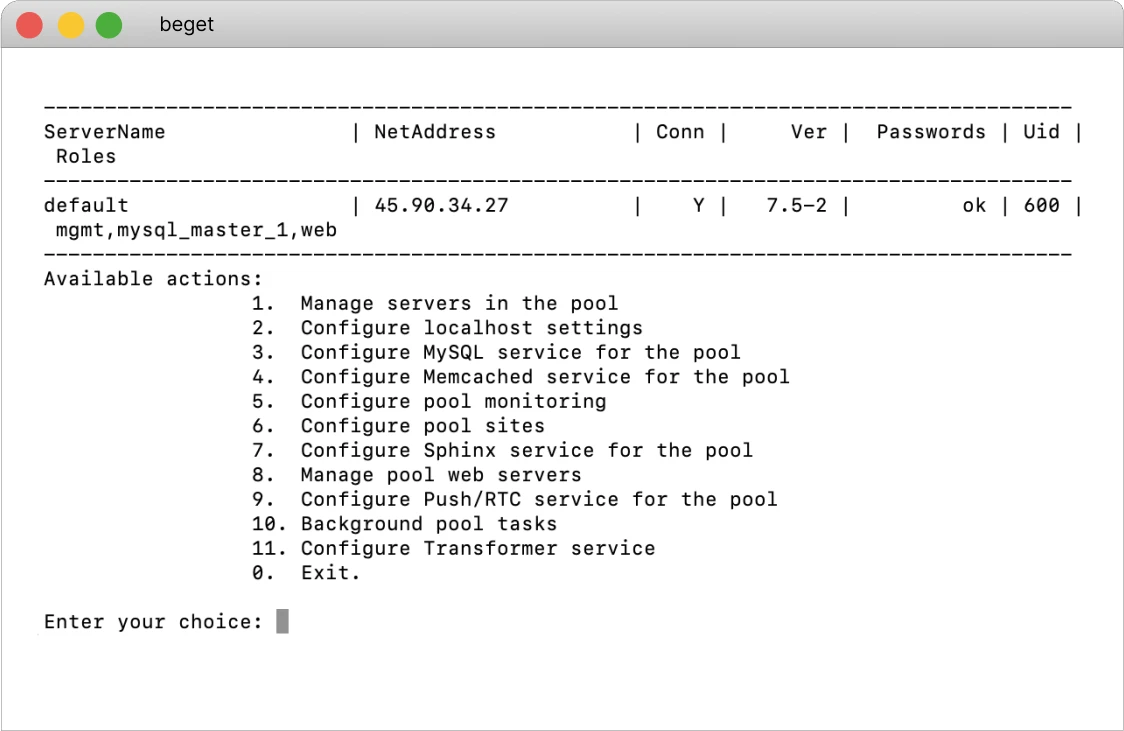
Task: Select Configure Push/RTC service for the pool
Action: (x=539, y=499)
